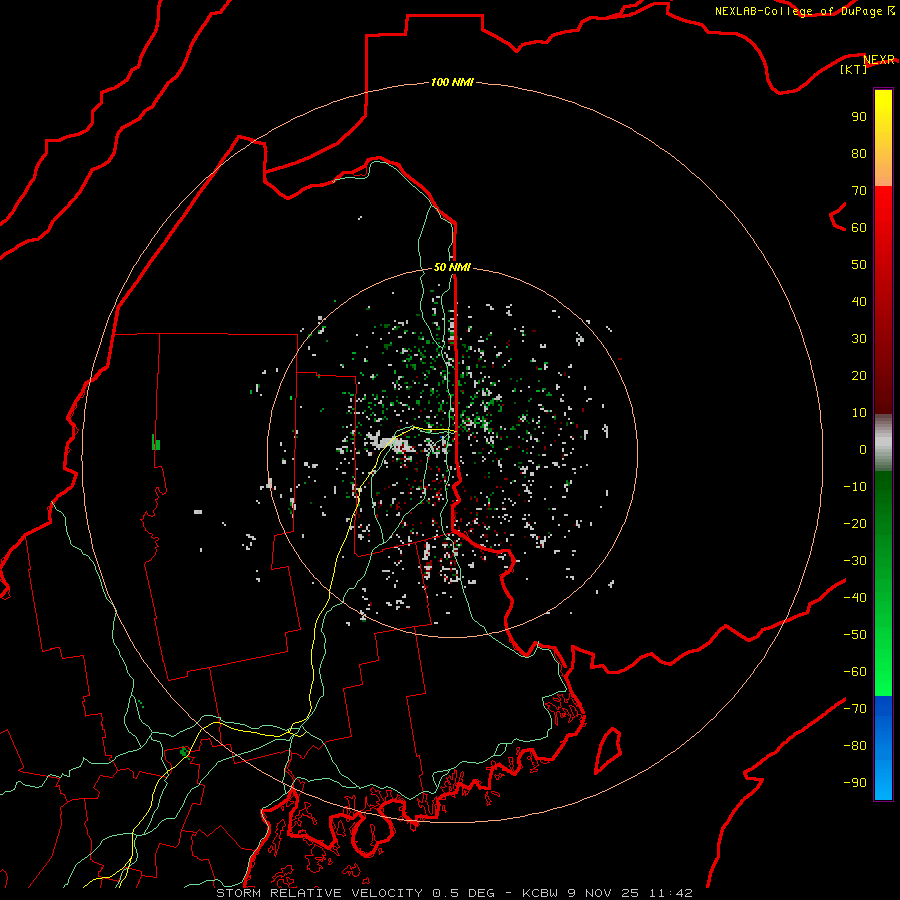Click the KCBW 9 NOV 25 11:42 timestamp
Screen dimensions: 900x900
pyautogui.click(x=607, y=893)
